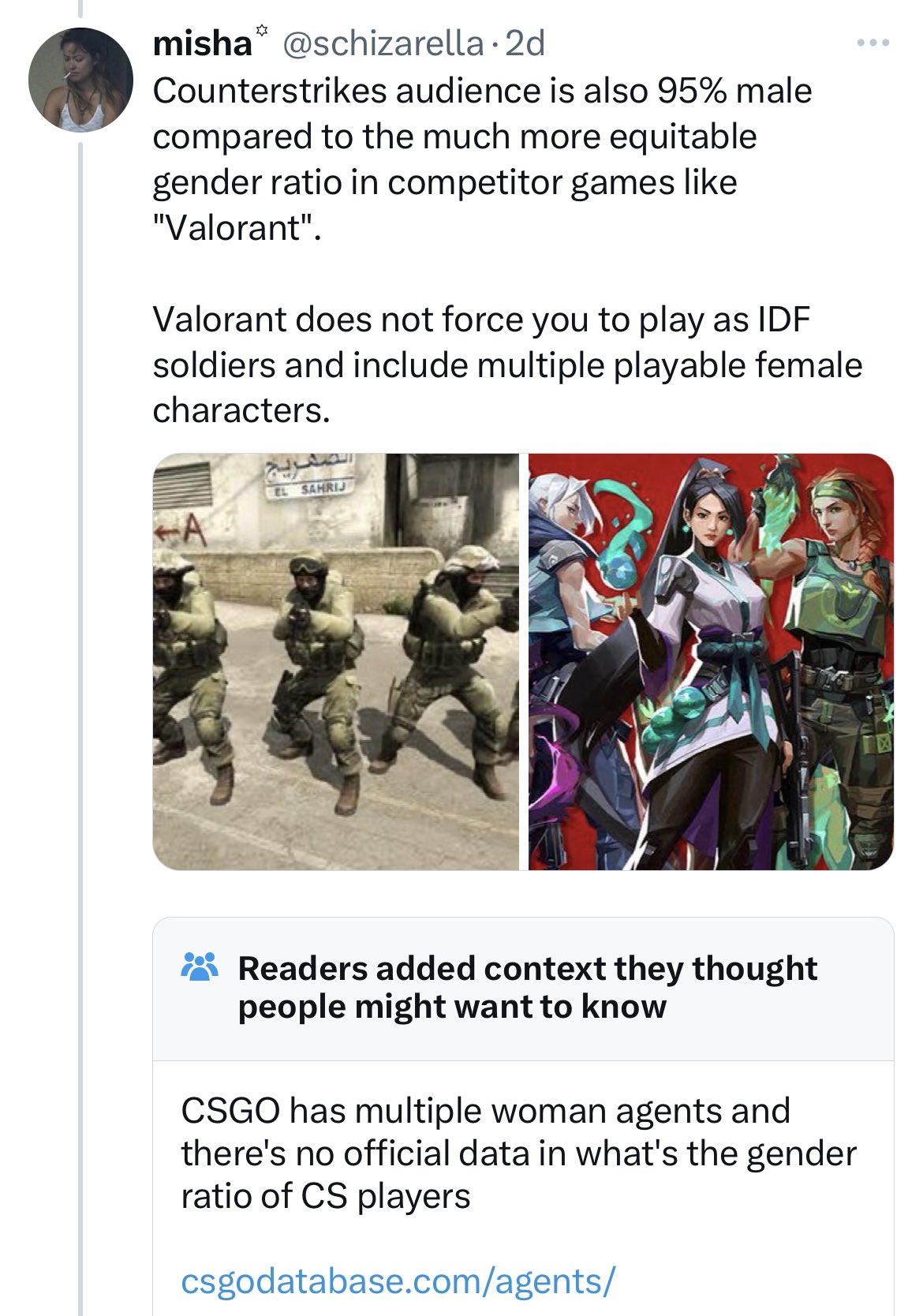Open the csgodatabase.com/agents/ link
Viewport: 923px width, 1316px height.
[398, 1281]
